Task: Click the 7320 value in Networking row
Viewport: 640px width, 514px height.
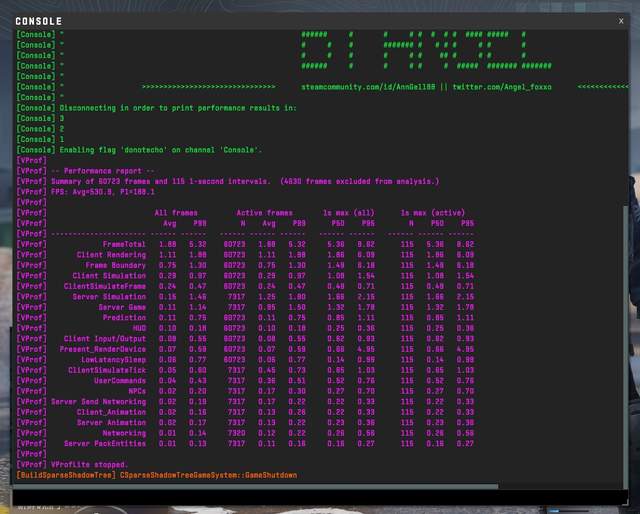Action: tap(236, 433)
